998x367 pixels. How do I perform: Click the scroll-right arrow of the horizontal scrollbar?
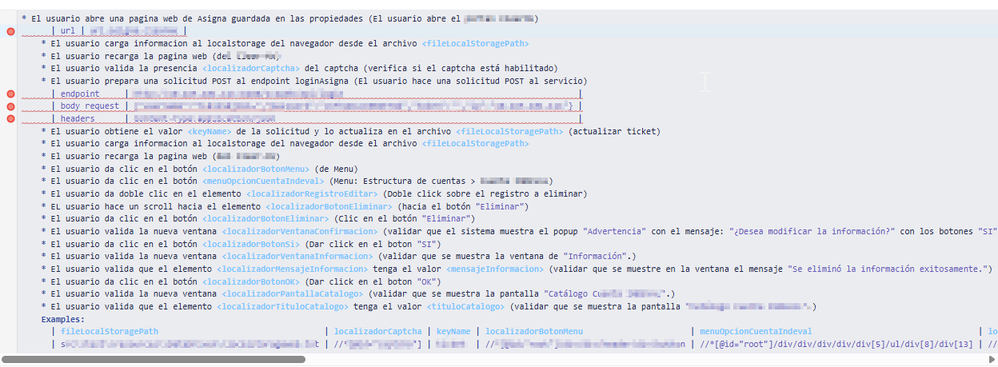(x=990, y=359)
